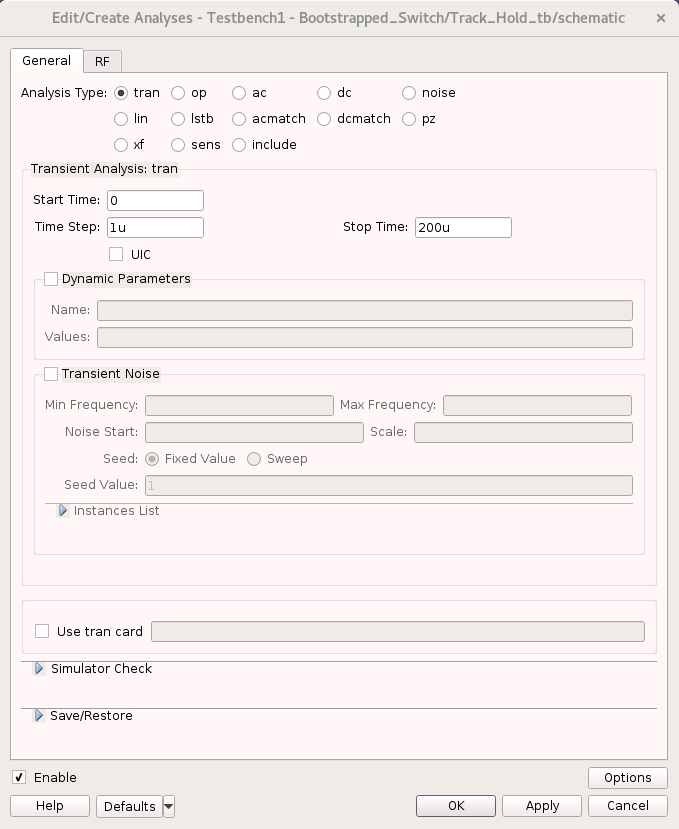This screenshot has height=829, width=679.
Task: Select the lstb analysis type
Action: [177, 118]
